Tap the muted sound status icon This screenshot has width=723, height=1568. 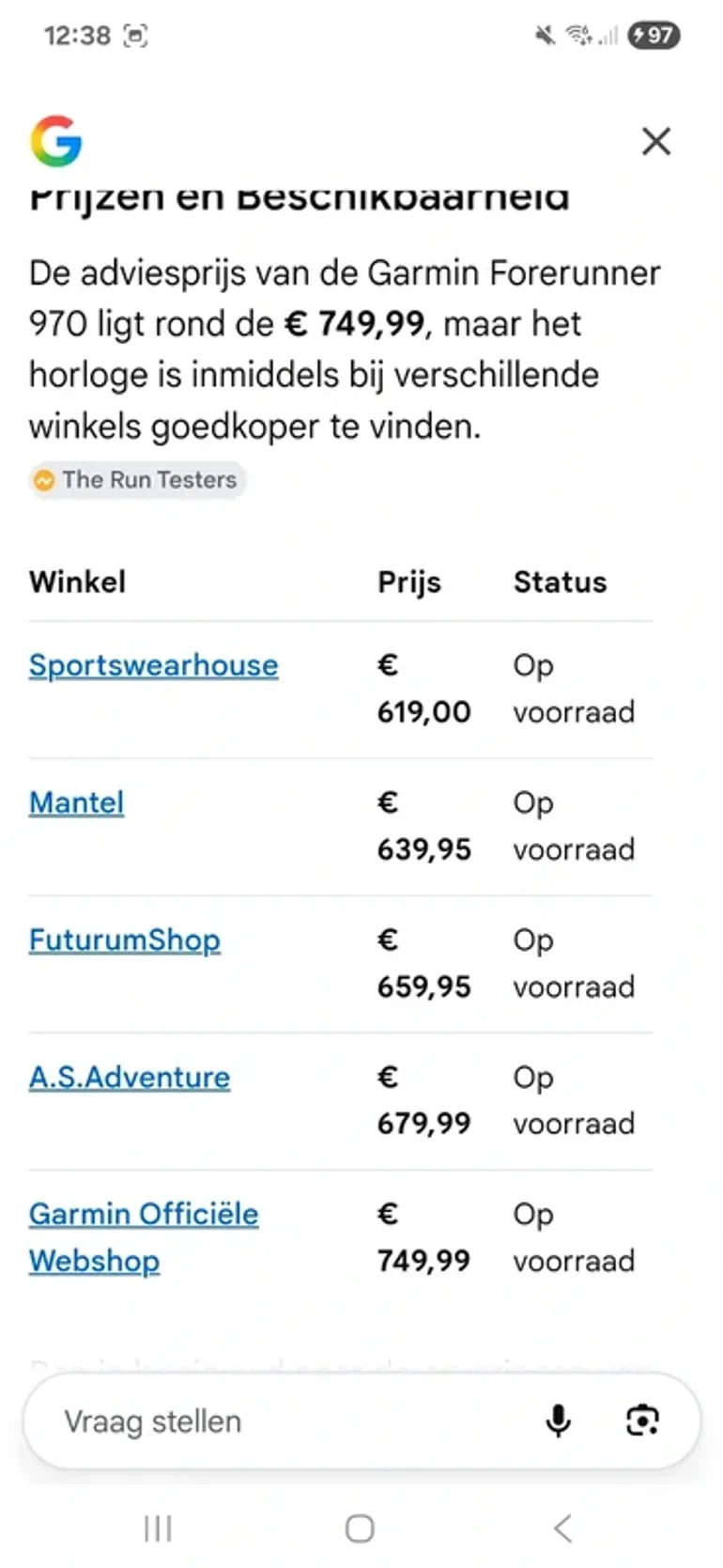coord(545,36)
